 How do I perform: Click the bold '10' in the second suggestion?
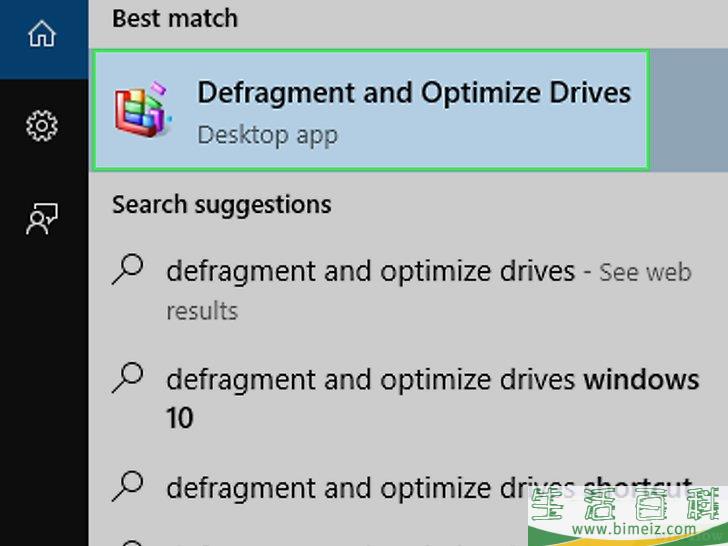click(x=180, y=417)
